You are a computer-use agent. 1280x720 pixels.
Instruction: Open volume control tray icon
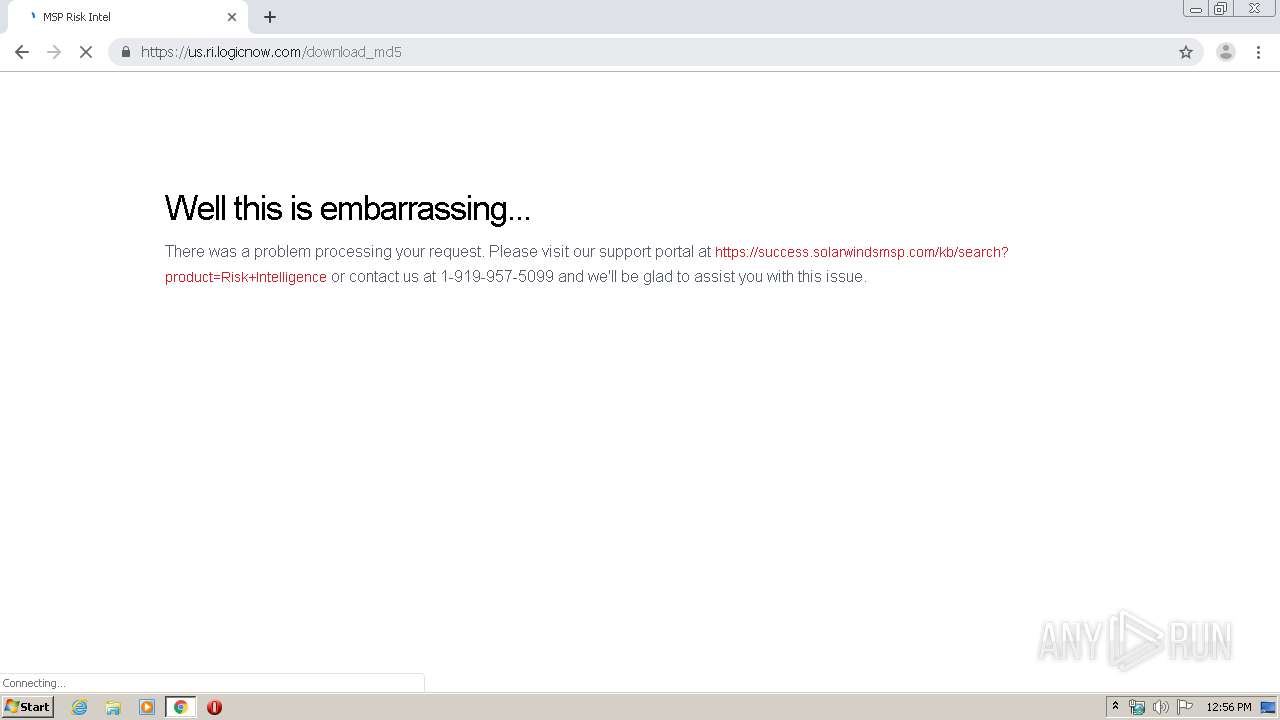pos(1161,707)
